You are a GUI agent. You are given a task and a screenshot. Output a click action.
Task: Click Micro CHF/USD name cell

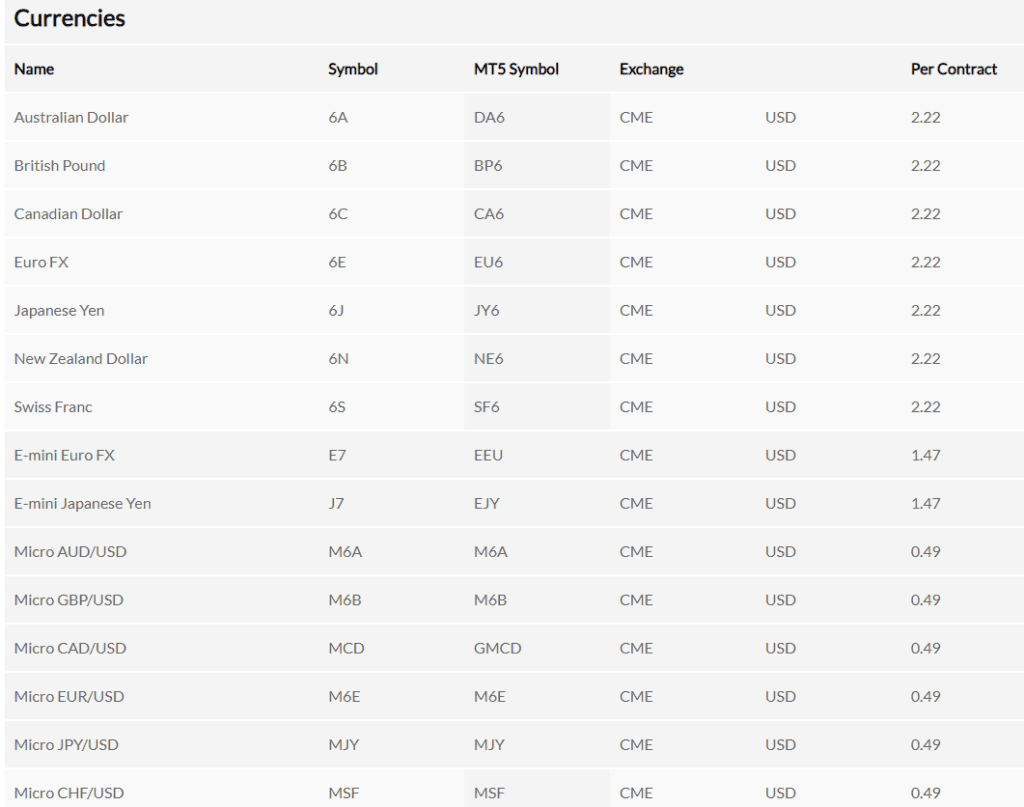(x=69, y=793)
